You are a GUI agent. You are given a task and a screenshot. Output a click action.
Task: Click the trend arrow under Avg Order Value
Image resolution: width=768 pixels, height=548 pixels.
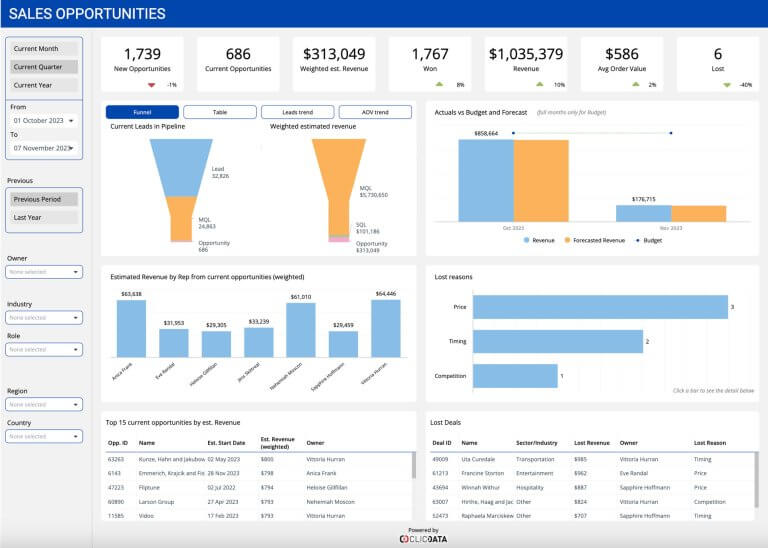coord(632,85)
